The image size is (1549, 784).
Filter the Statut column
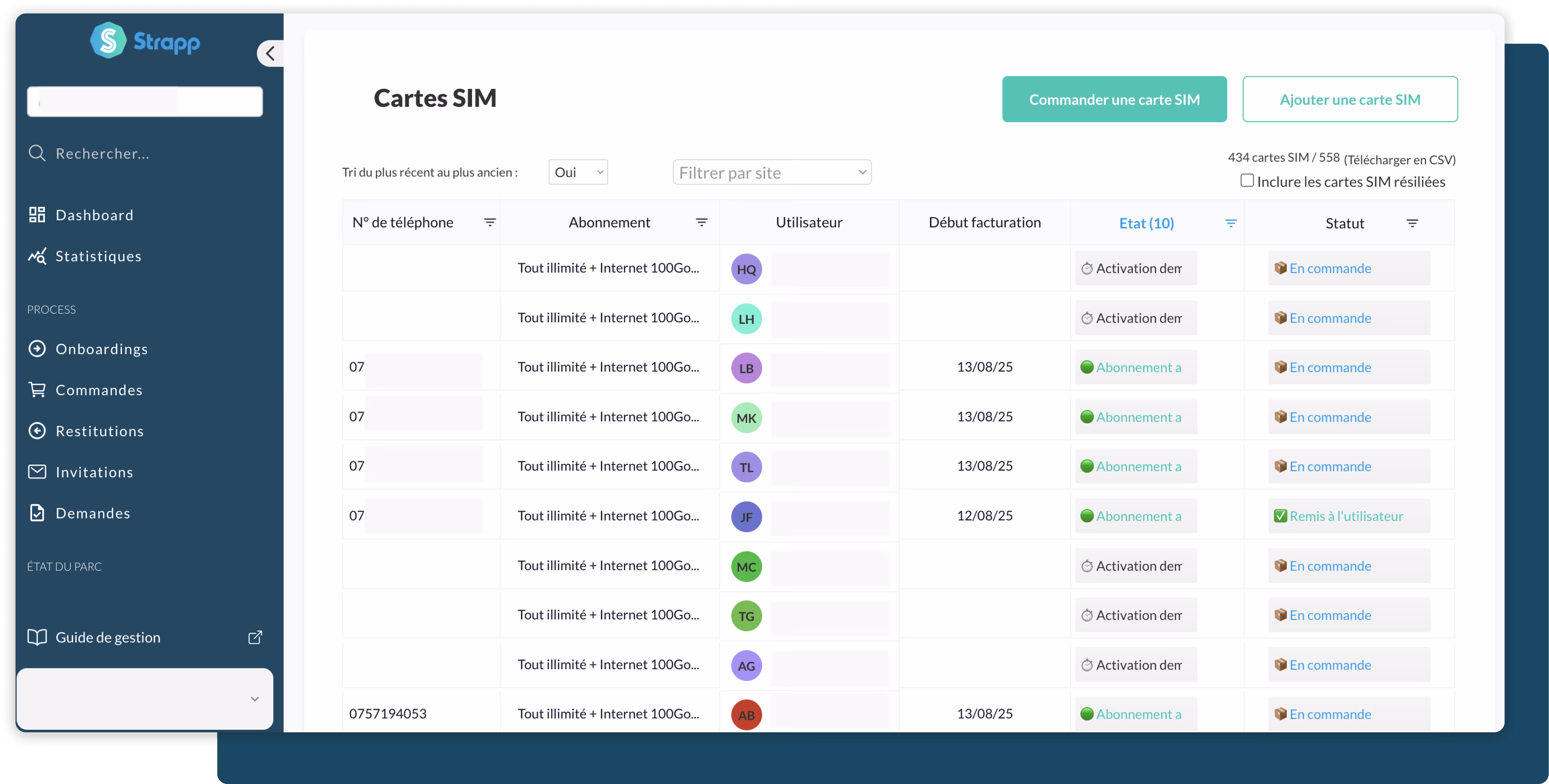(1413, 223)
